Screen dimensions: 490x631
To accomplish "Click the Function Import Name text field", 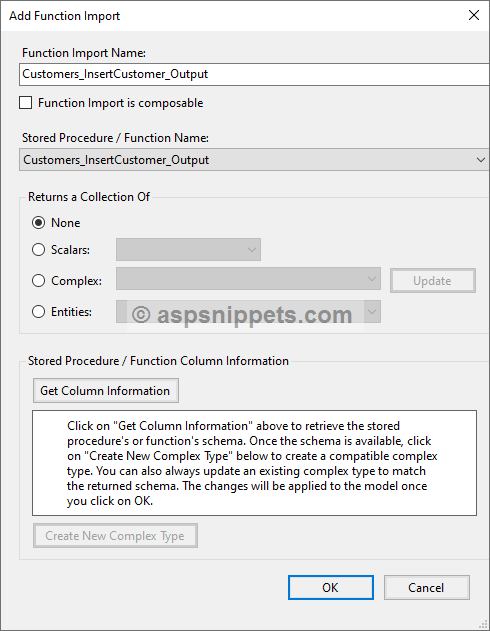I will (x=254, y=74).
